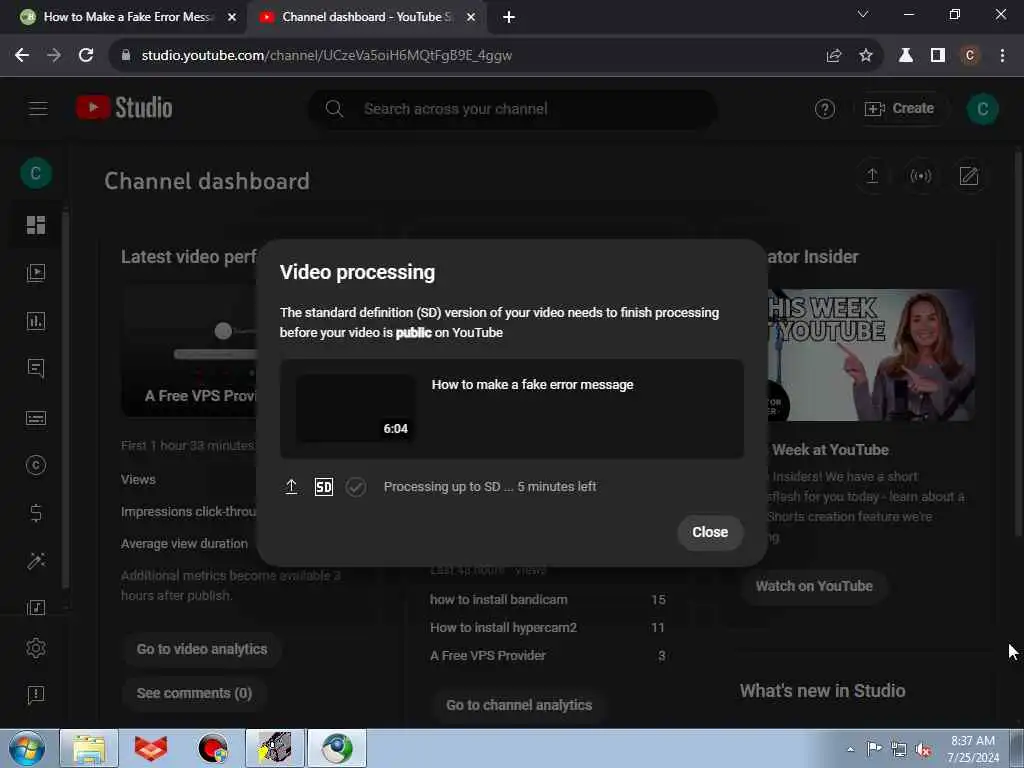Open the Analytics sidebar icon
Screen dimensions: 1024x768
[36, 321]
